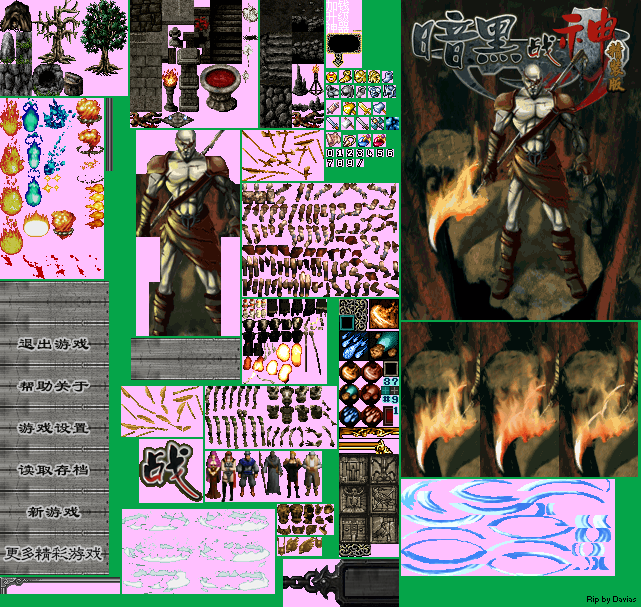Select the 帮助关于 menu entry

tap(54, 386)
